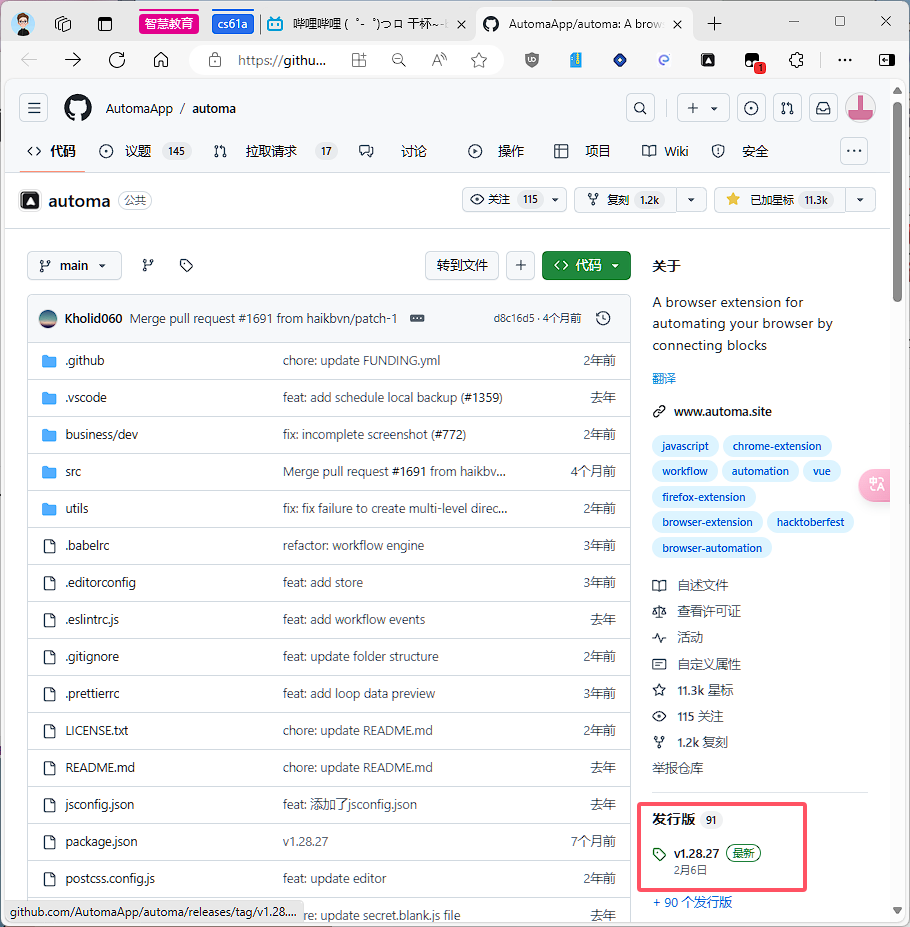
Task: Open browser settings and more menu
Action: pos(845,60)
